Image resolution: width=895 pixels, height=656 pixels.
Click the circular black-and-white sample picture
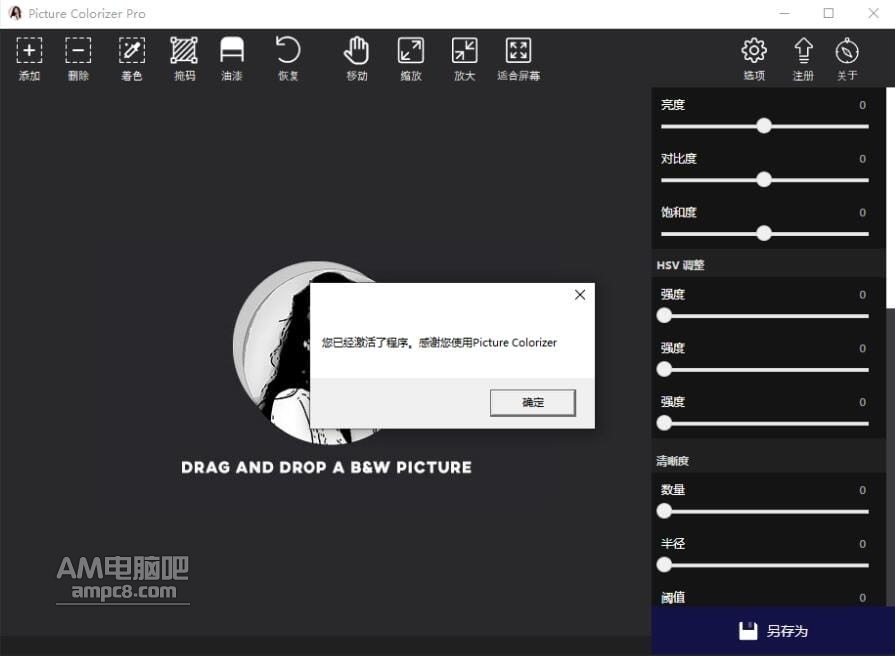[272, 352]
